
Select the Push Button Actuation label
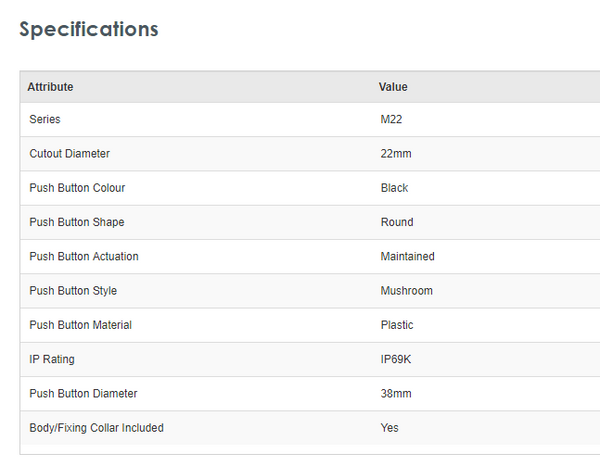(84, 256)
